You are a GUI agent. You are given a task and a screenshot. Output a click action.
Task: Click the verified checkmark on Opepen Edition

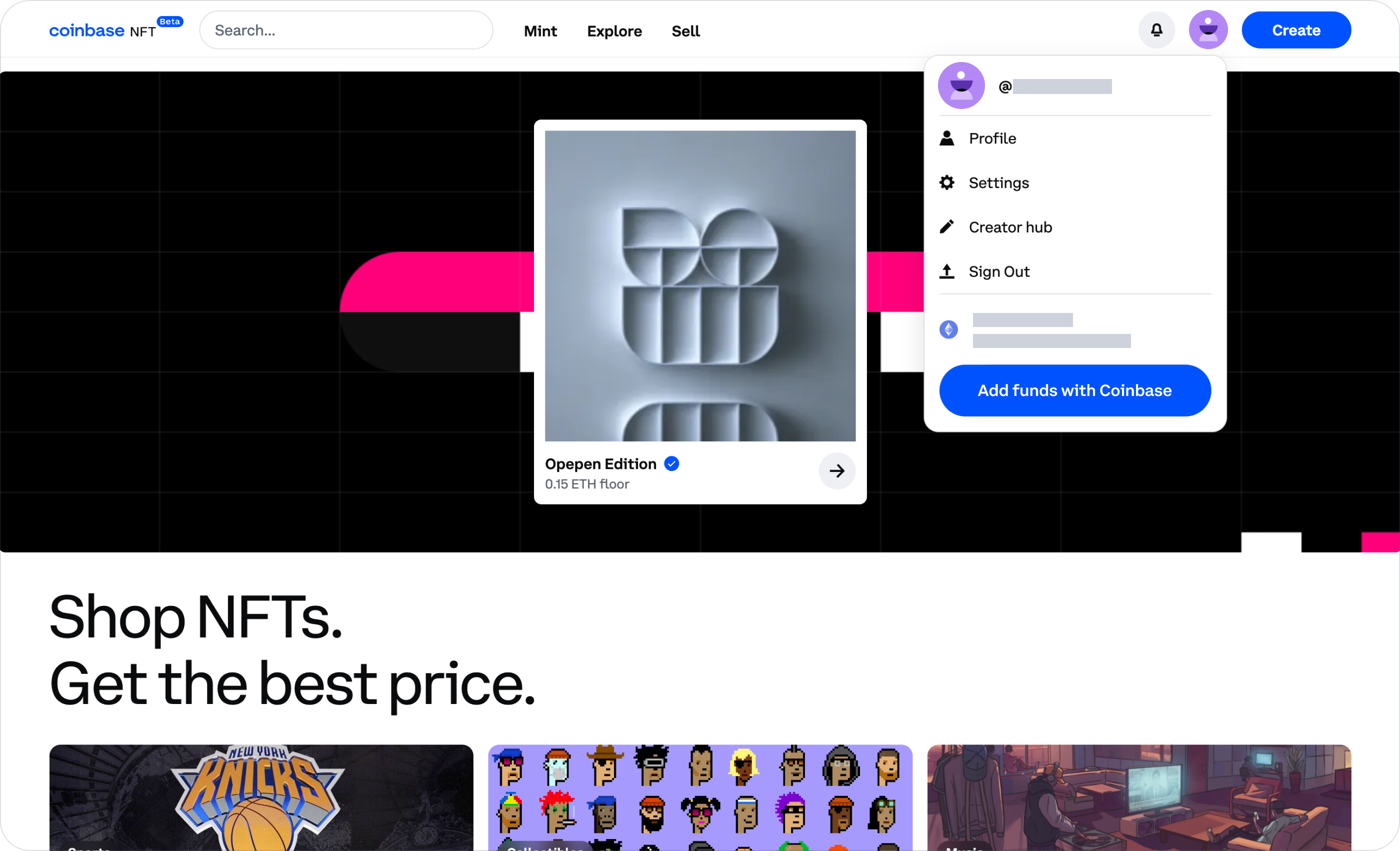[x=671, y=463]
